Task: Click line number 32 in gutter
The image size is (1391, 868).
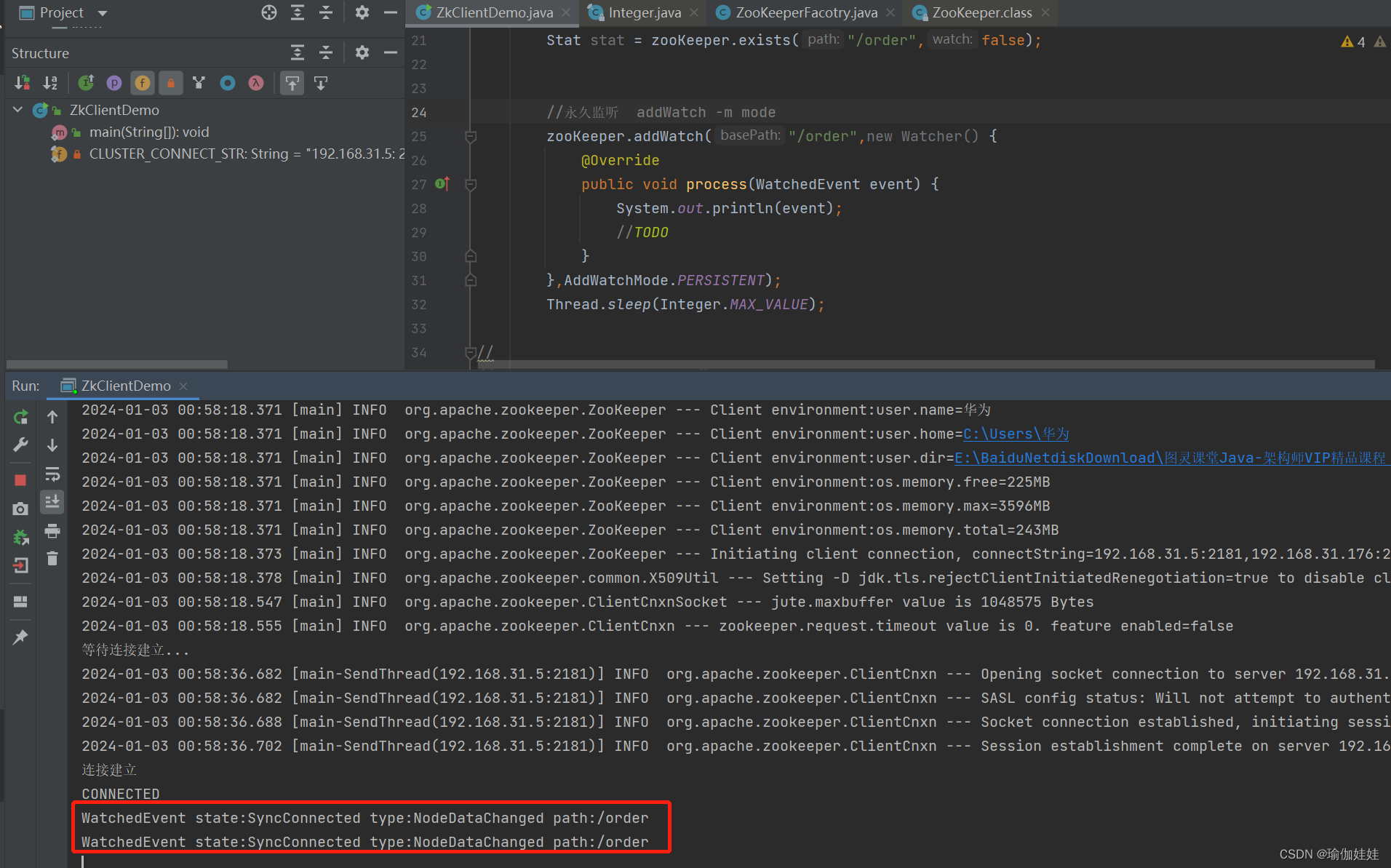Action: click(x=419, y=304)
